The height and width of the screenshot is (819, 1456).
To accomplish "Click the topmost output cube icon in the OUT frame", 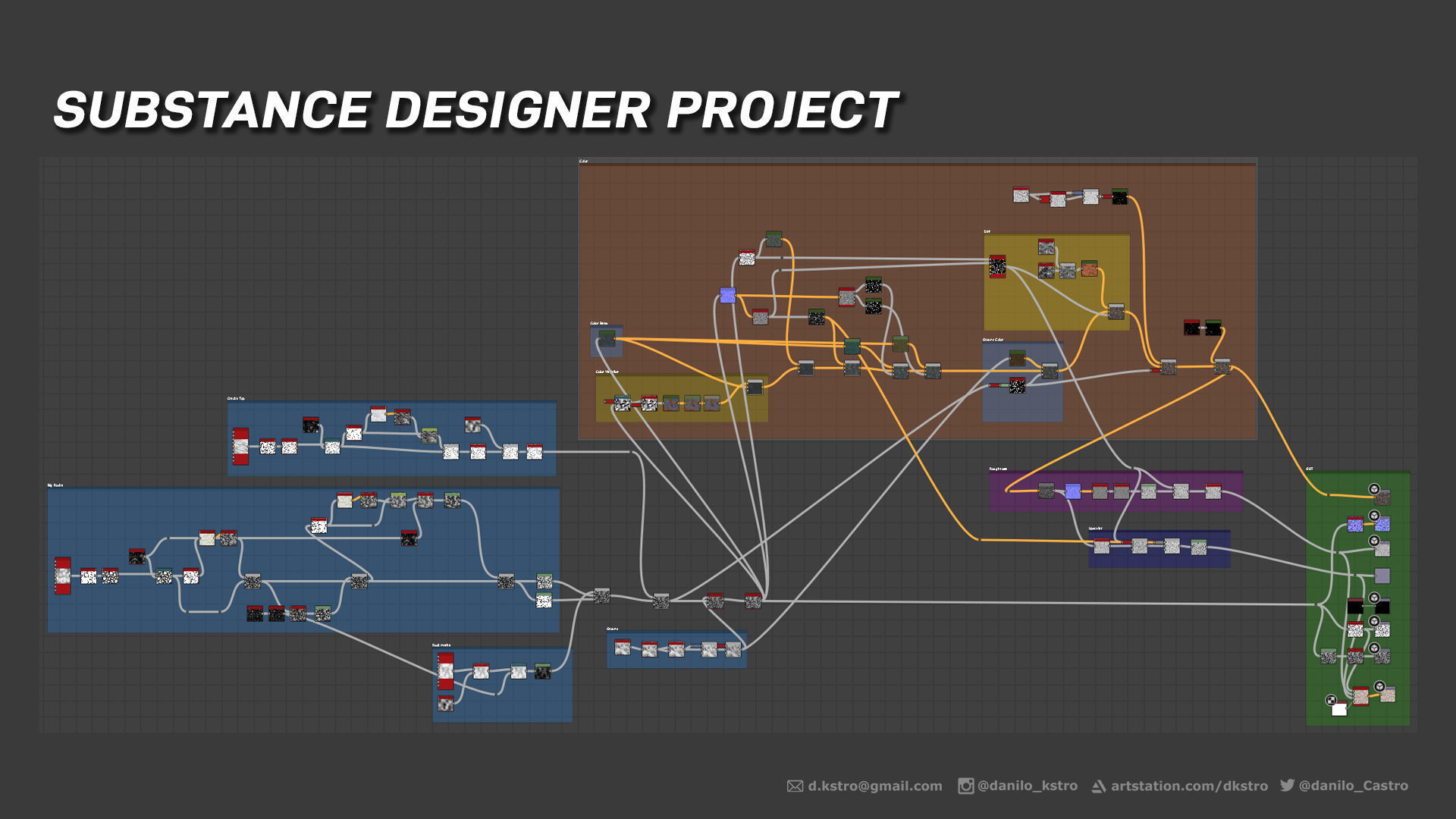I will coord(1373,489).
